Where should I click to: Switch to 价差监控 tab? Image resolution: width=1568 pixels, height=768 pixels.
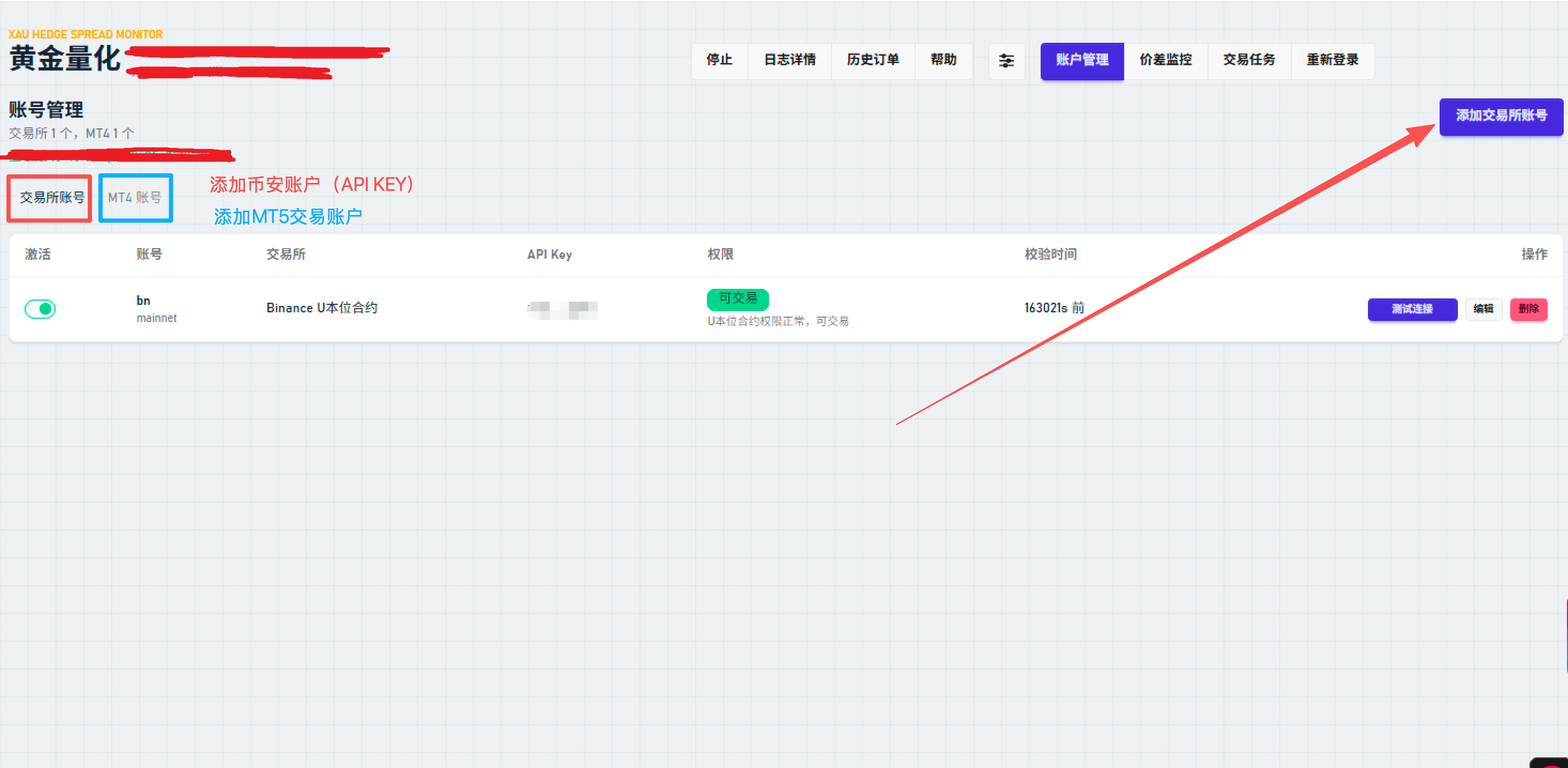coord(1166,60)
